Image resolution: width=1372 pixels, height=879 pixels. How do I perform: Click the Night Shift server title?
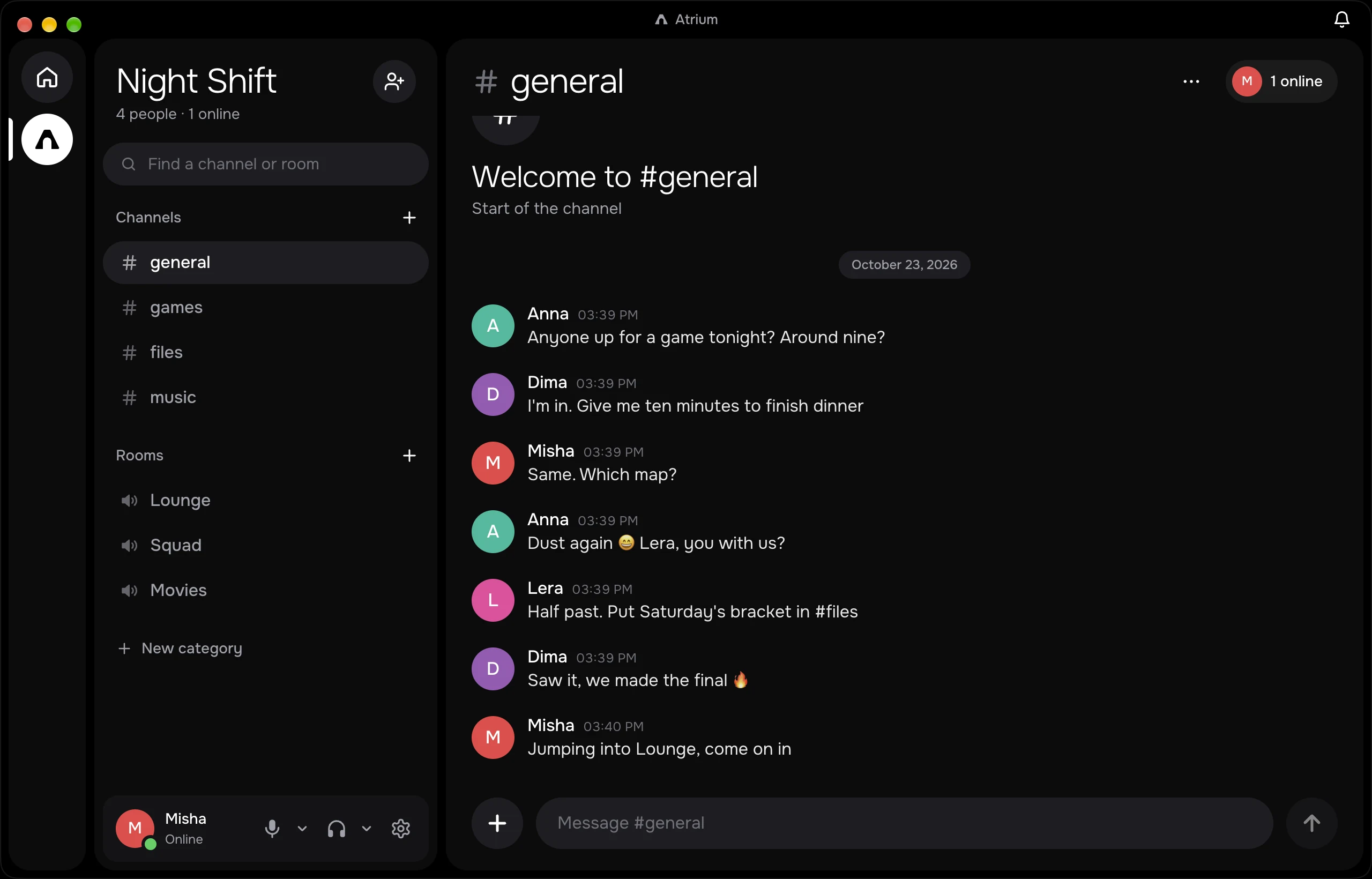click(x=196, y=81)
